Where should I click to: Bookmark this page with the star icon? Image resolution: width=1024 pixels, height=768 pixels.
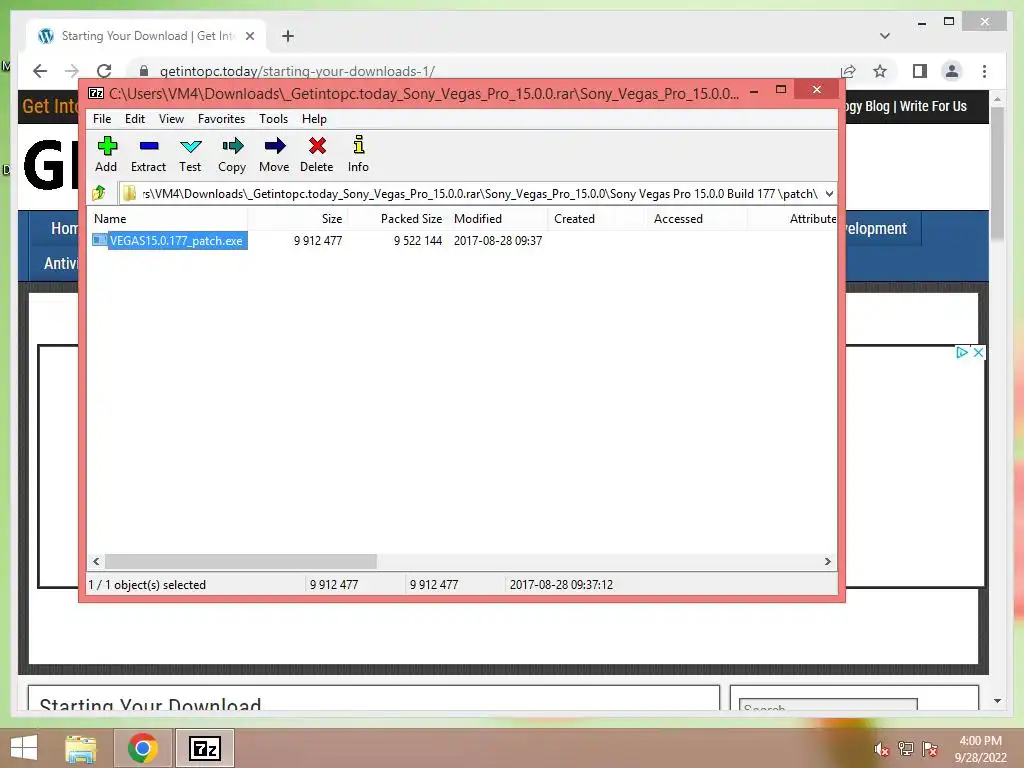pyautogui.click(x=880, y=71)
